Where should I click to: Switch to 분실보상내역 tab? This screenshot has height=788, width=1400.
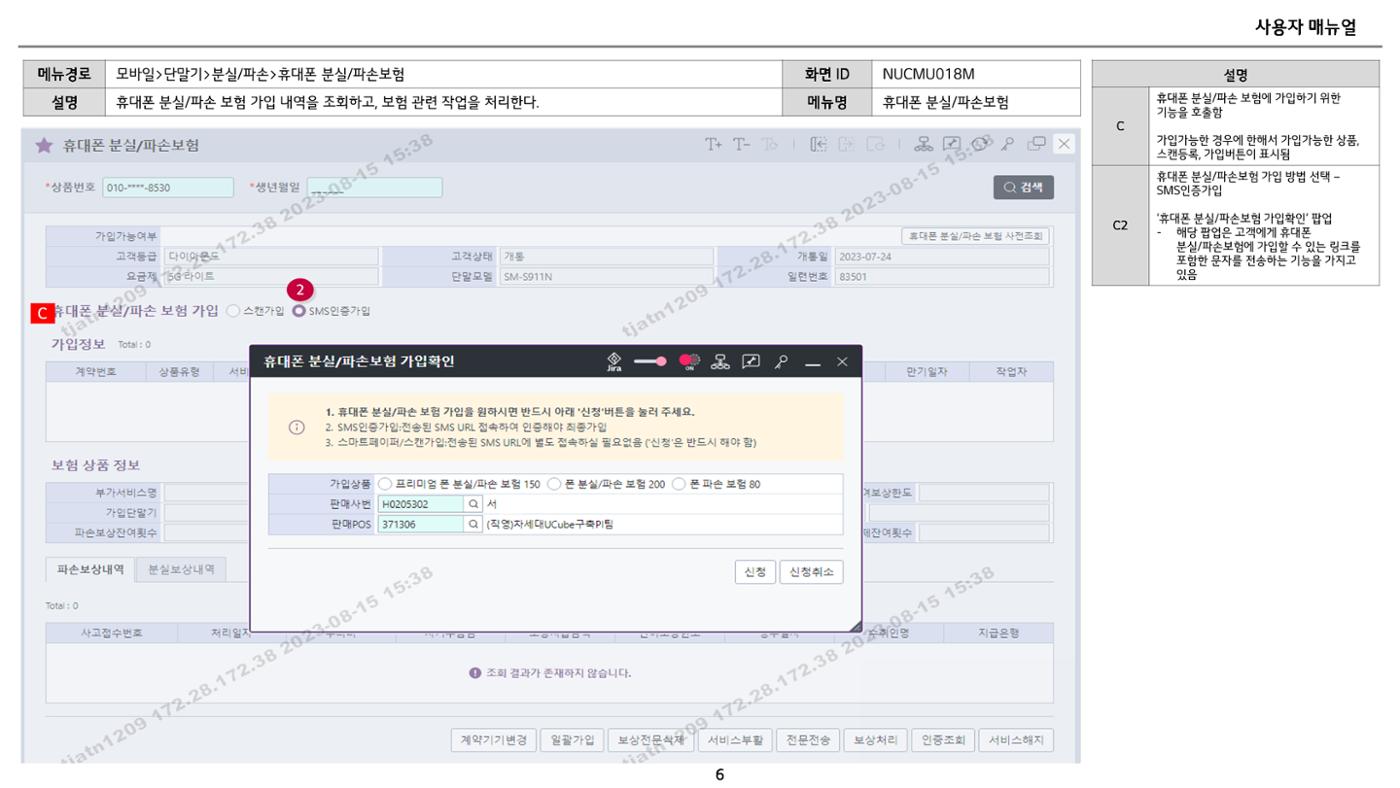pos(181,569)
